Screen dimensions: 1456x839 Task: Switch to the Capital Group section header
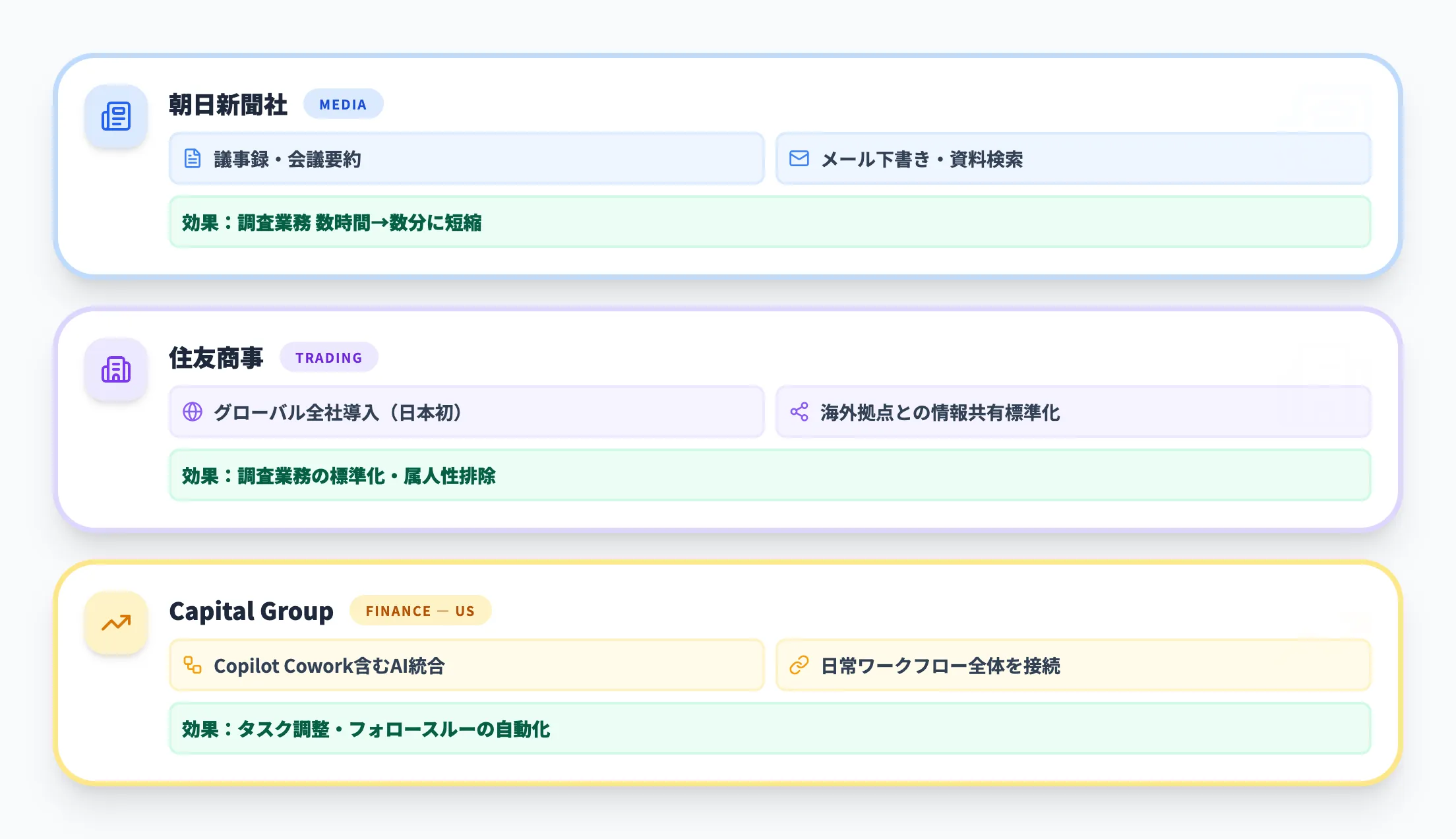[251, 611]
